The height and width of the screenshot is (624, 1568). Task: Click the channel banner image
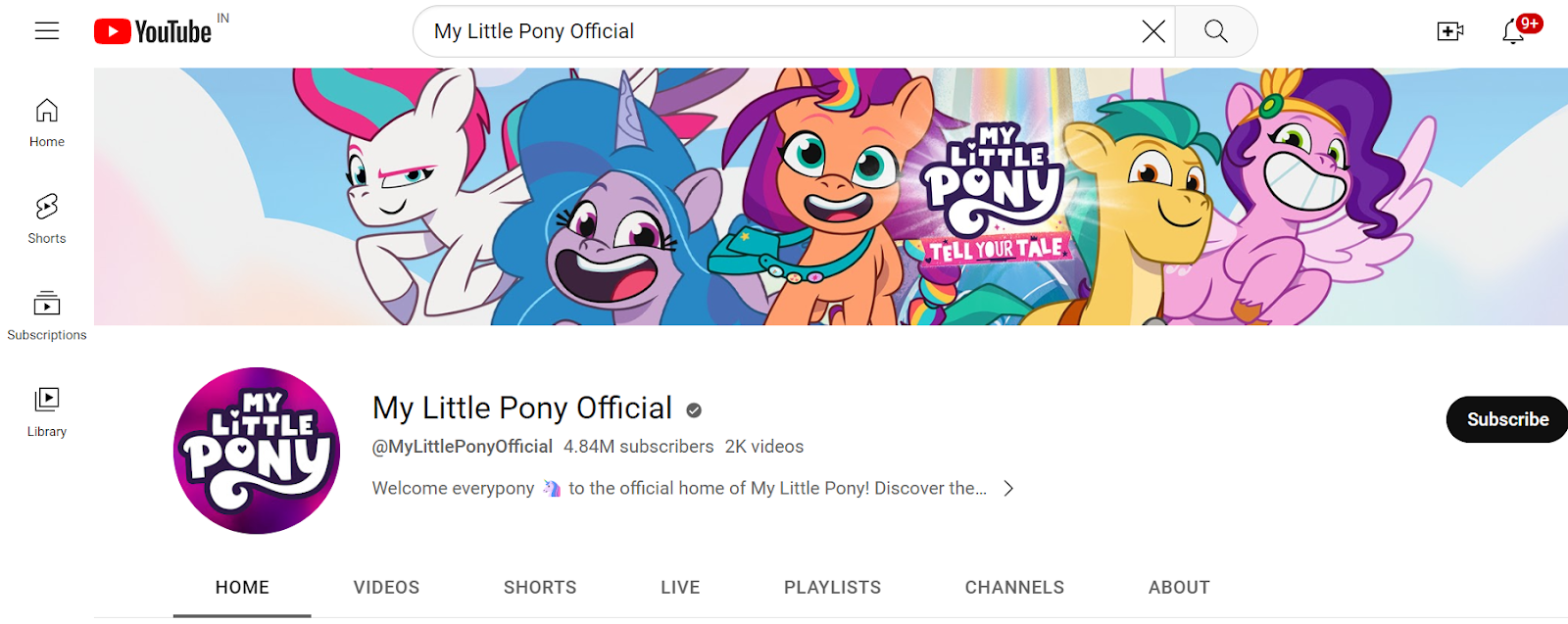click(x=831, y=196)
